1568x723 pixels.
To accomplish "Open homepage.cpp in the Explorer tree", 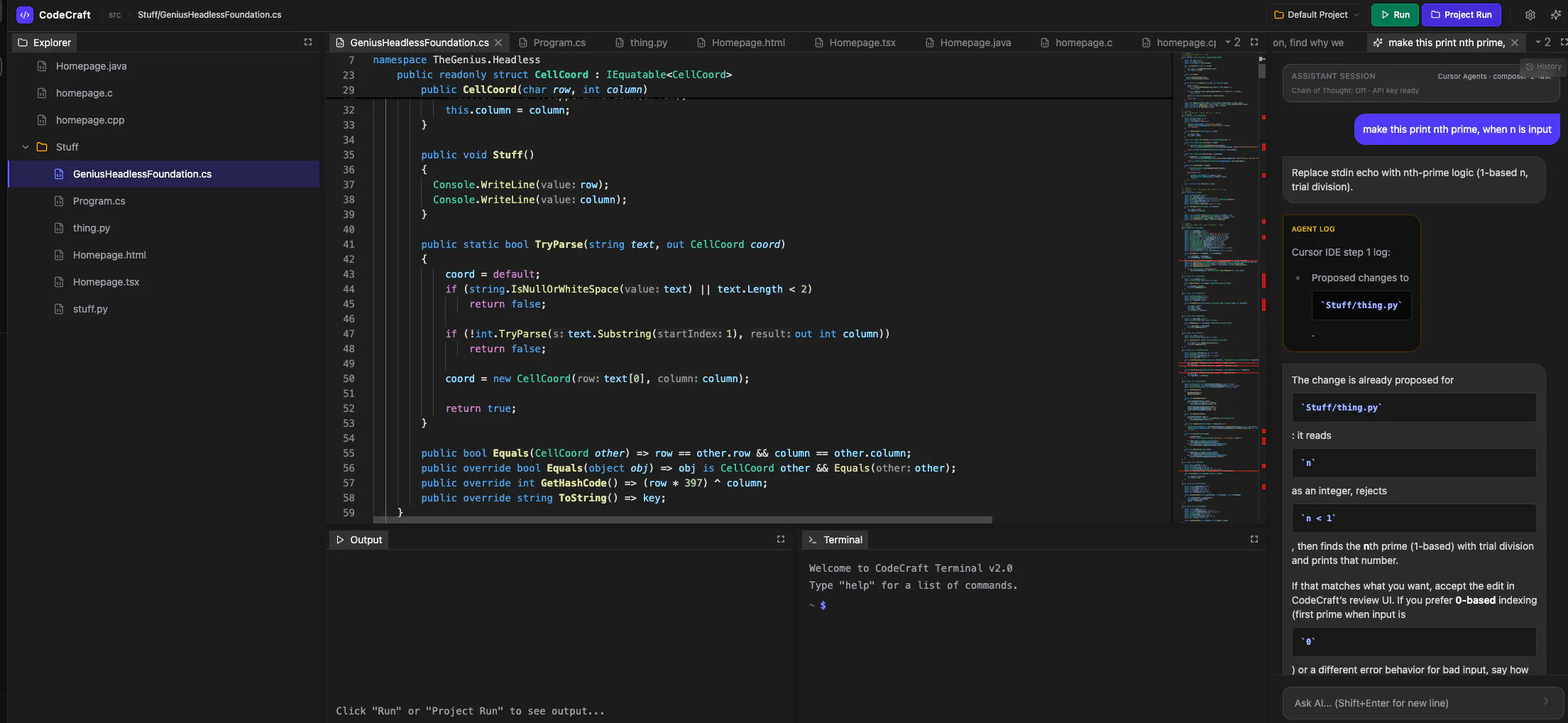I will (163, 120).
